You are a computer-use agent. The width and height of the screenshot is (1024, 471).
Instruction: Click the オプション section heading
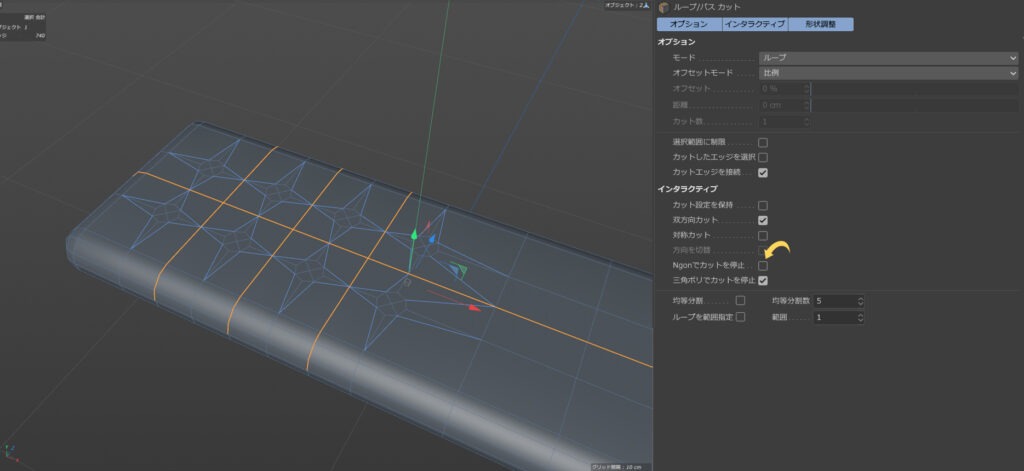point(676,42)
